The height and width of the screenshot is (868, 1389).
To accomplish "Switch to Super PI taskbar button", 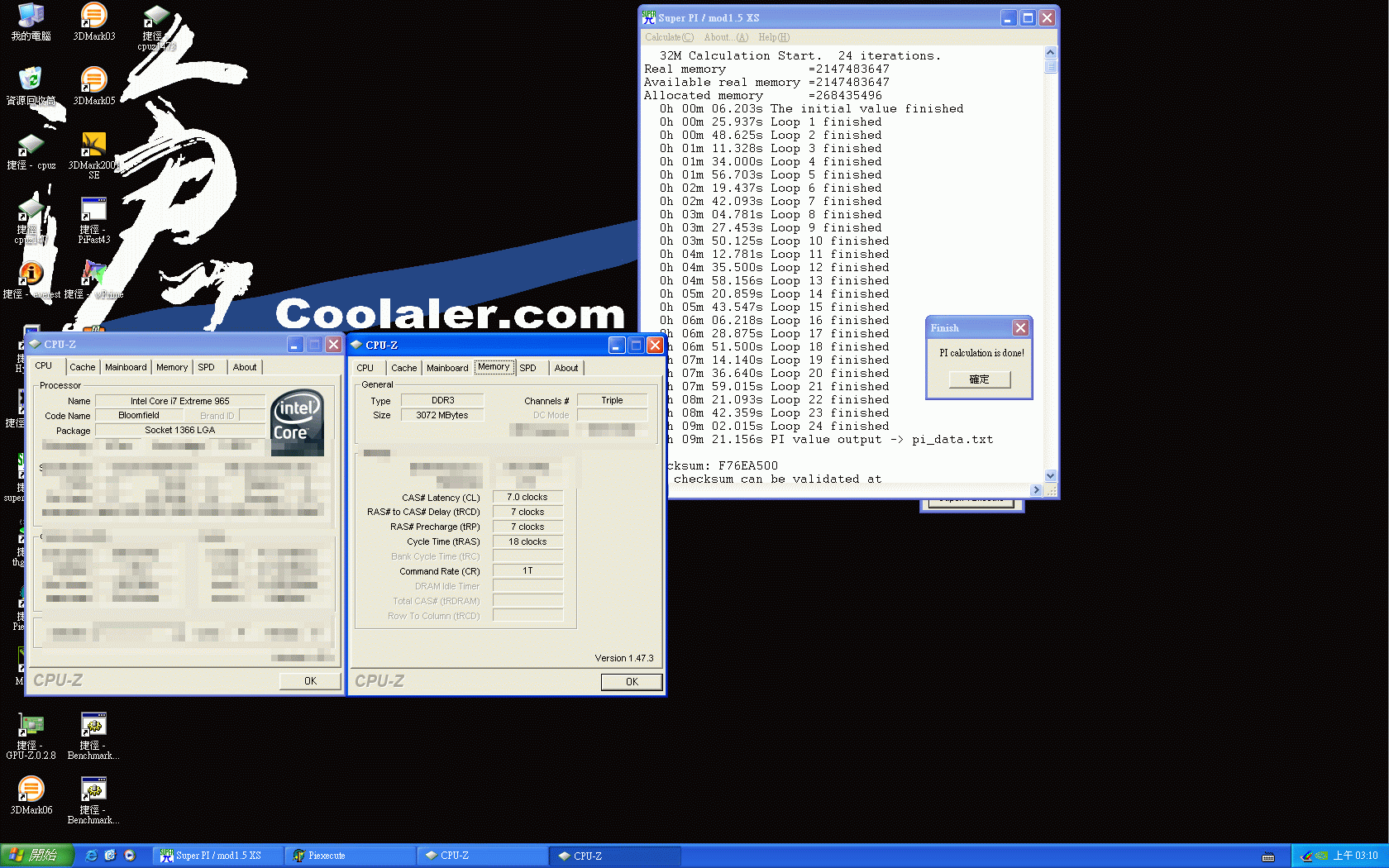I will tap(218, 856).
